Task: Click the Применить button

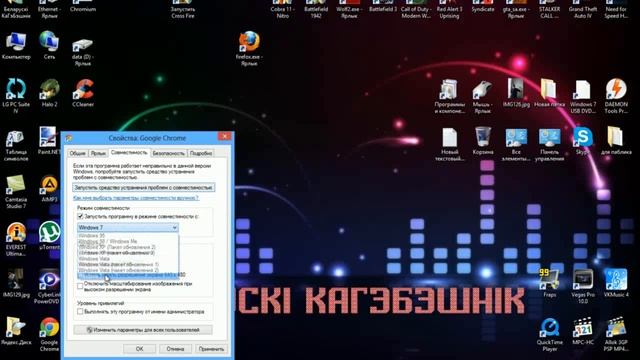Action: [x=211, y=349]
